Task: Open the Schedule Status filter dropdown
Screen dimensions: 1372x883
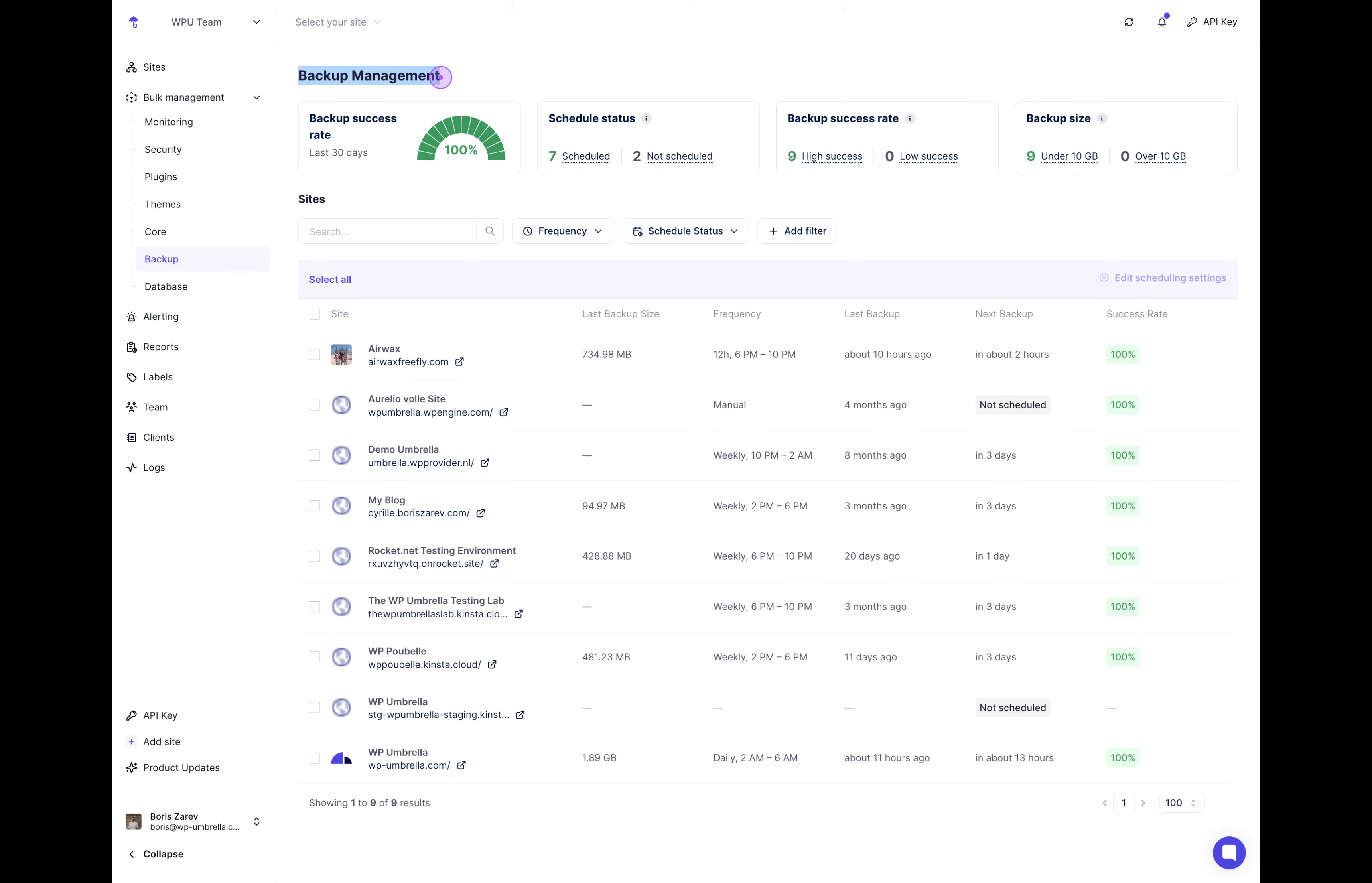Action: pyautogui.click(x=685, y=231)
